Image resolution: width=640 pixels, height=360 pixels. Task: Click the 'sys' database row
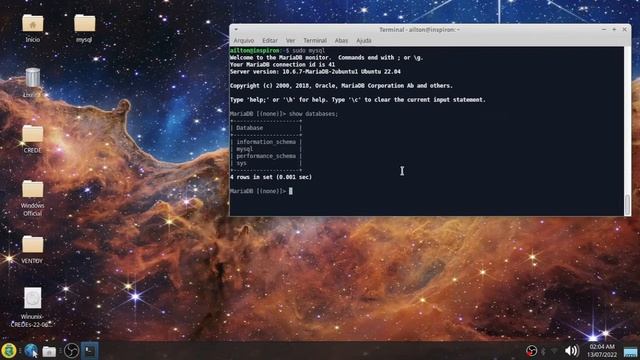point(241,163)
